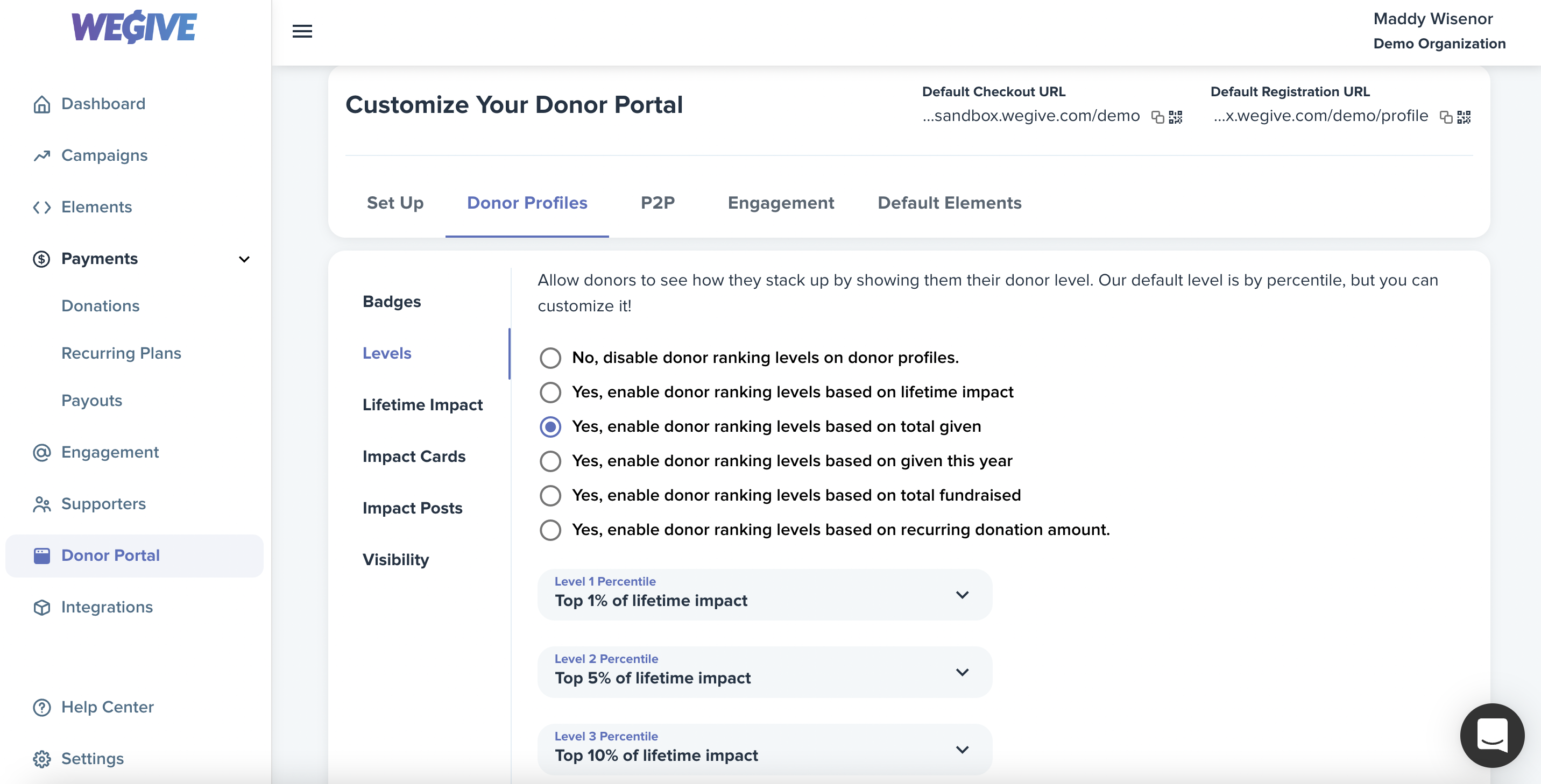This screenshot has width=1541, height=784.
Task: Click the Payments dollar icon
Action: (x=41, y=258)
